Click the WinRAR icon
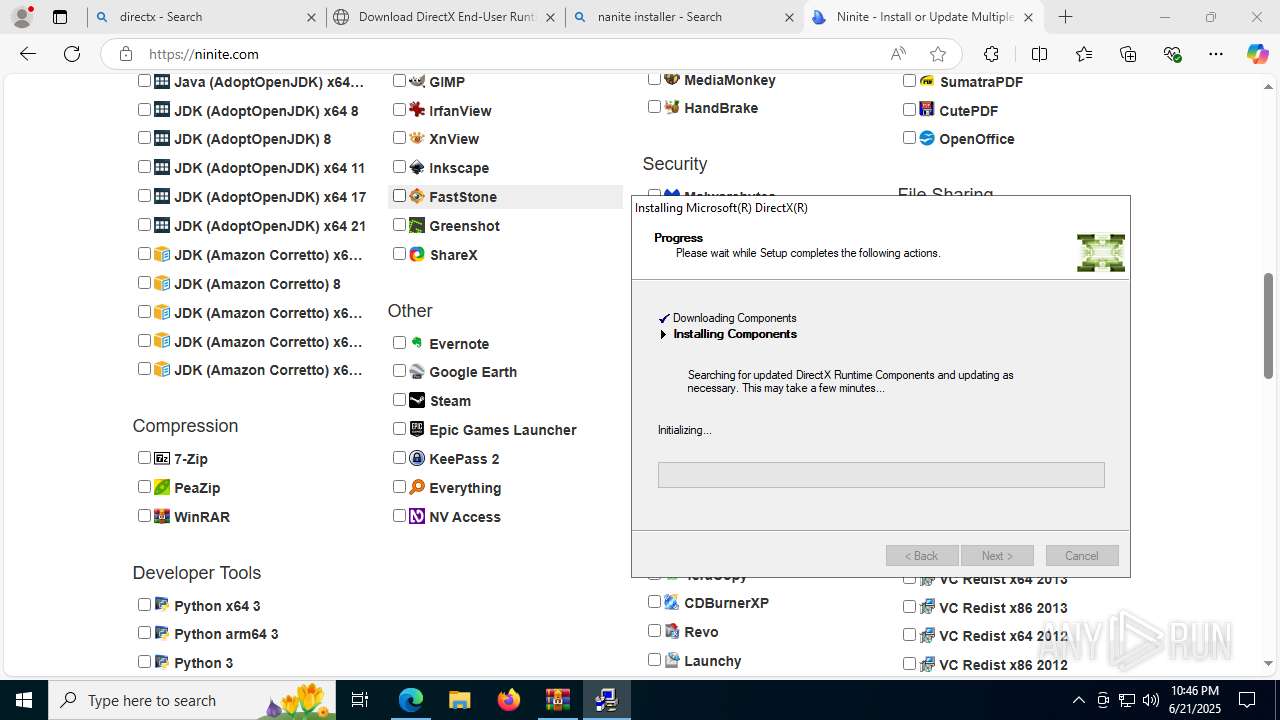 (x=162, y=516)
